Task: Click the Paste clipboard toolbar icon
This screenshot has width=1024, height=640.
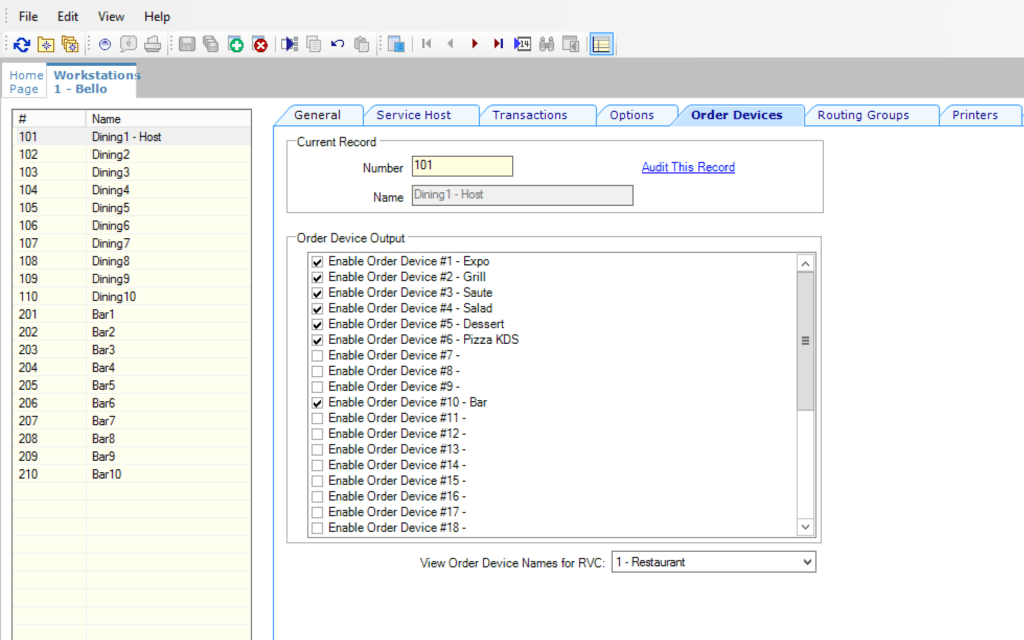Action: pyautogui.click(x=361, y=44)
